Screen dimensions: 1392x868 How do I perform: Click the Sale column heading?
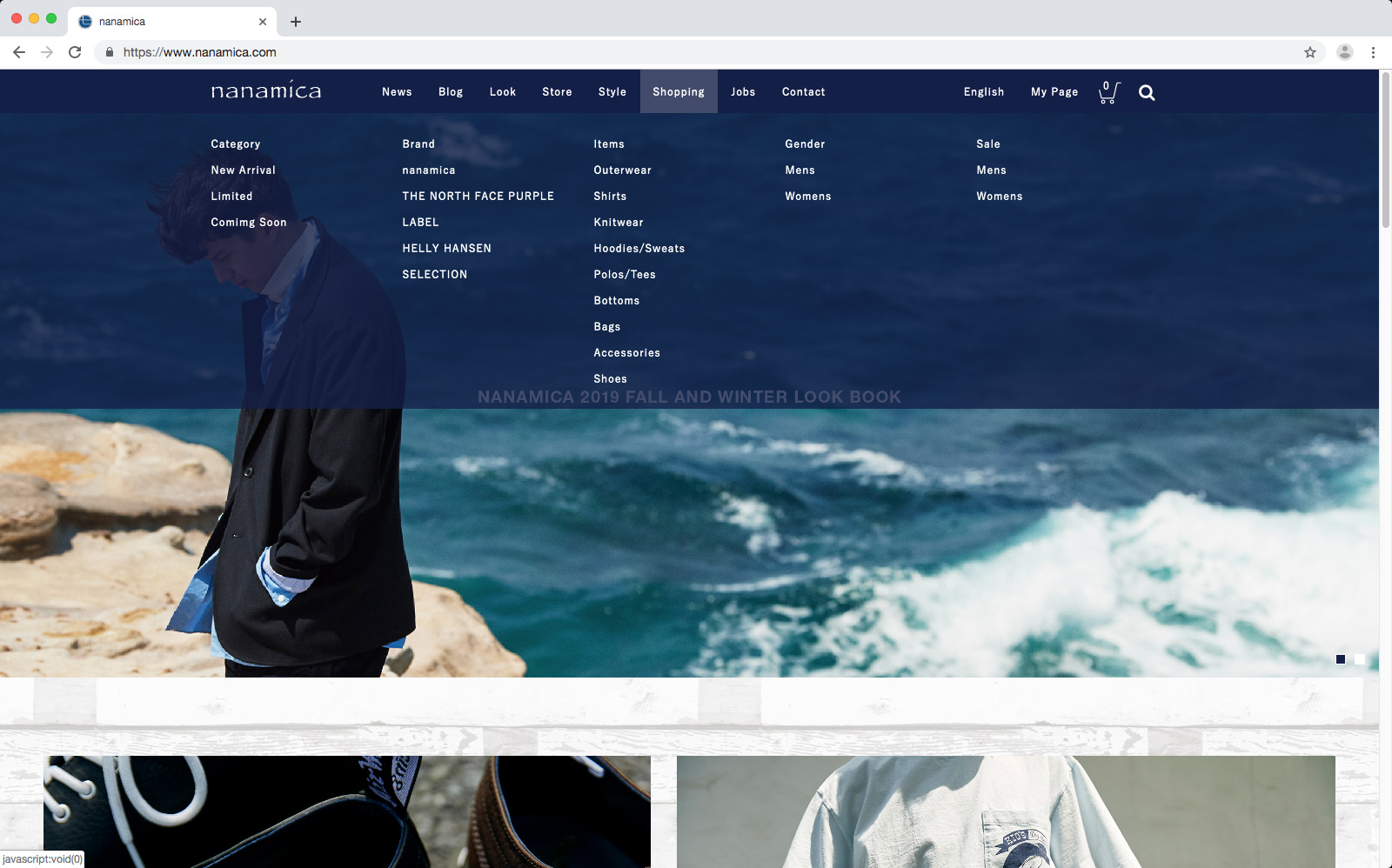pos(988,144)
